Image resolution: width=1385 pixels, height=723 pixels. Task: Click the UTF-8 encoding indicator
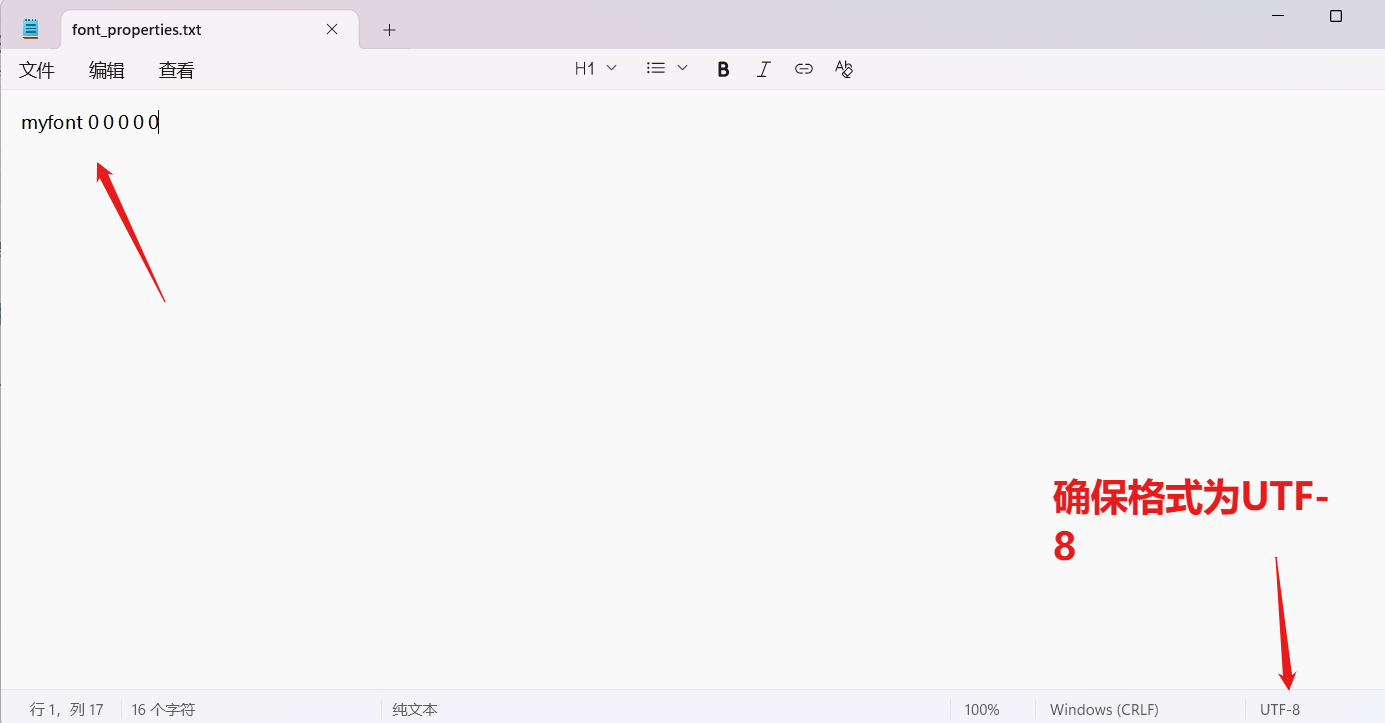point(1280,709)
